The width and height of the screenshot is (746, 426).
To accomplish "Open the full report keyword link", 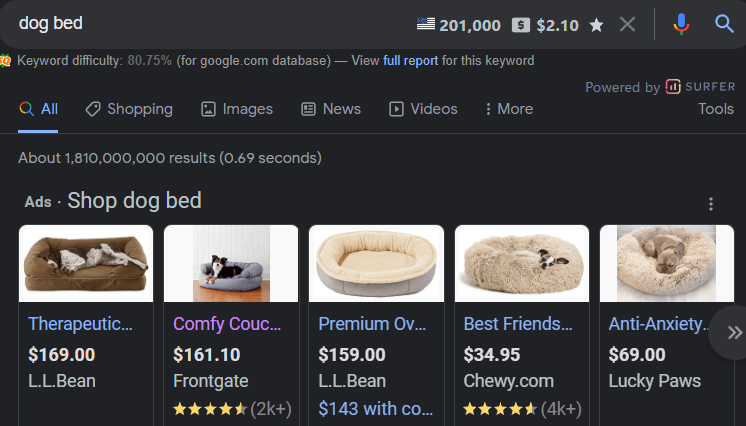I will tap(410, 61).
